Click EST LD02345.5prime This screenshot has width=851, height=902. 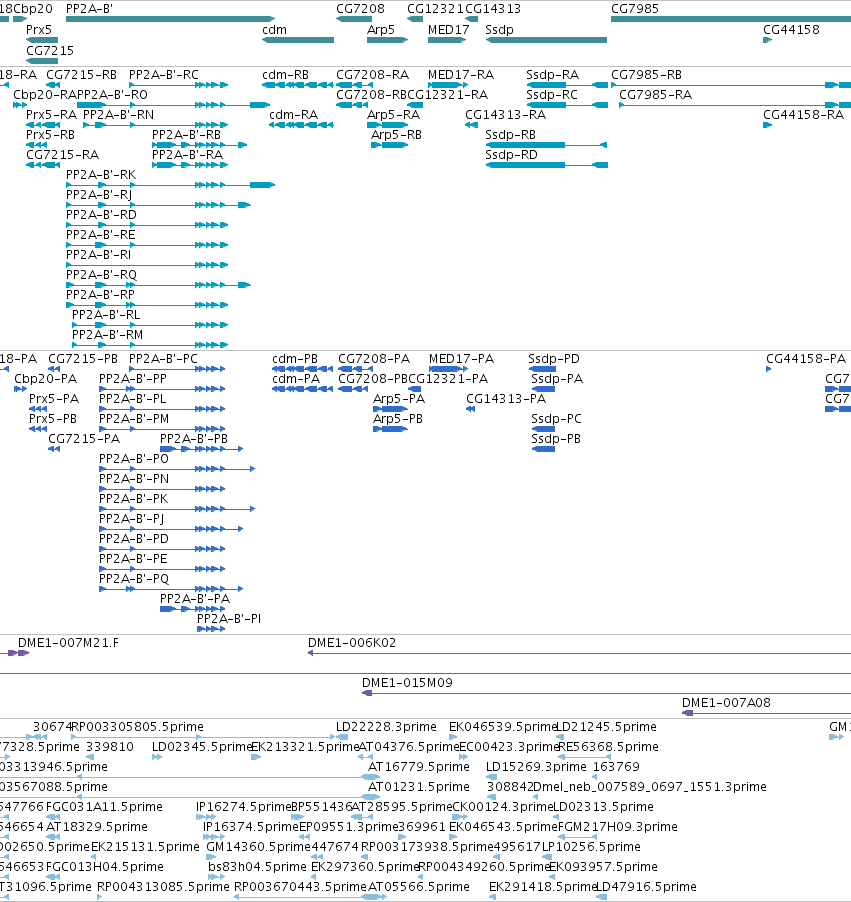pos(157,757)
